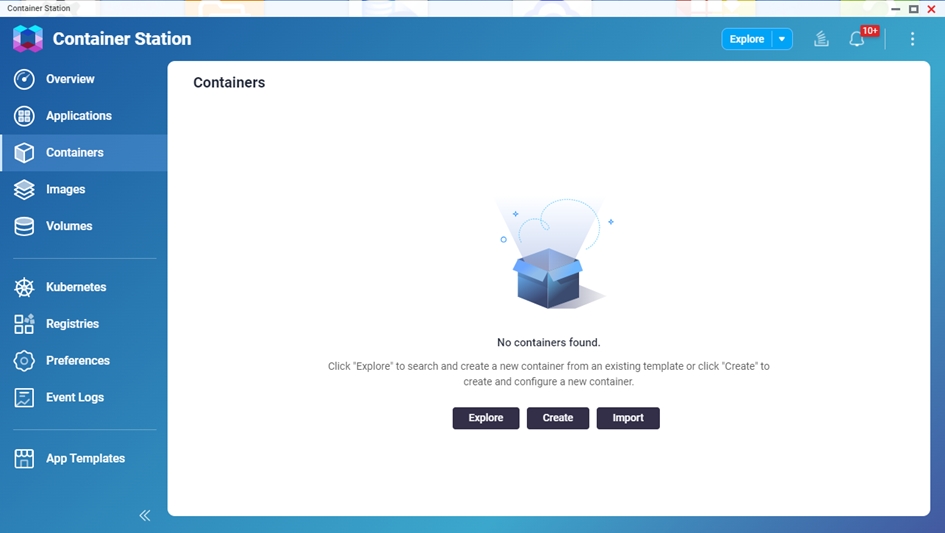Open Volumes via its database icon
Viewport: 945px width, 533px height.
(24, 227)
